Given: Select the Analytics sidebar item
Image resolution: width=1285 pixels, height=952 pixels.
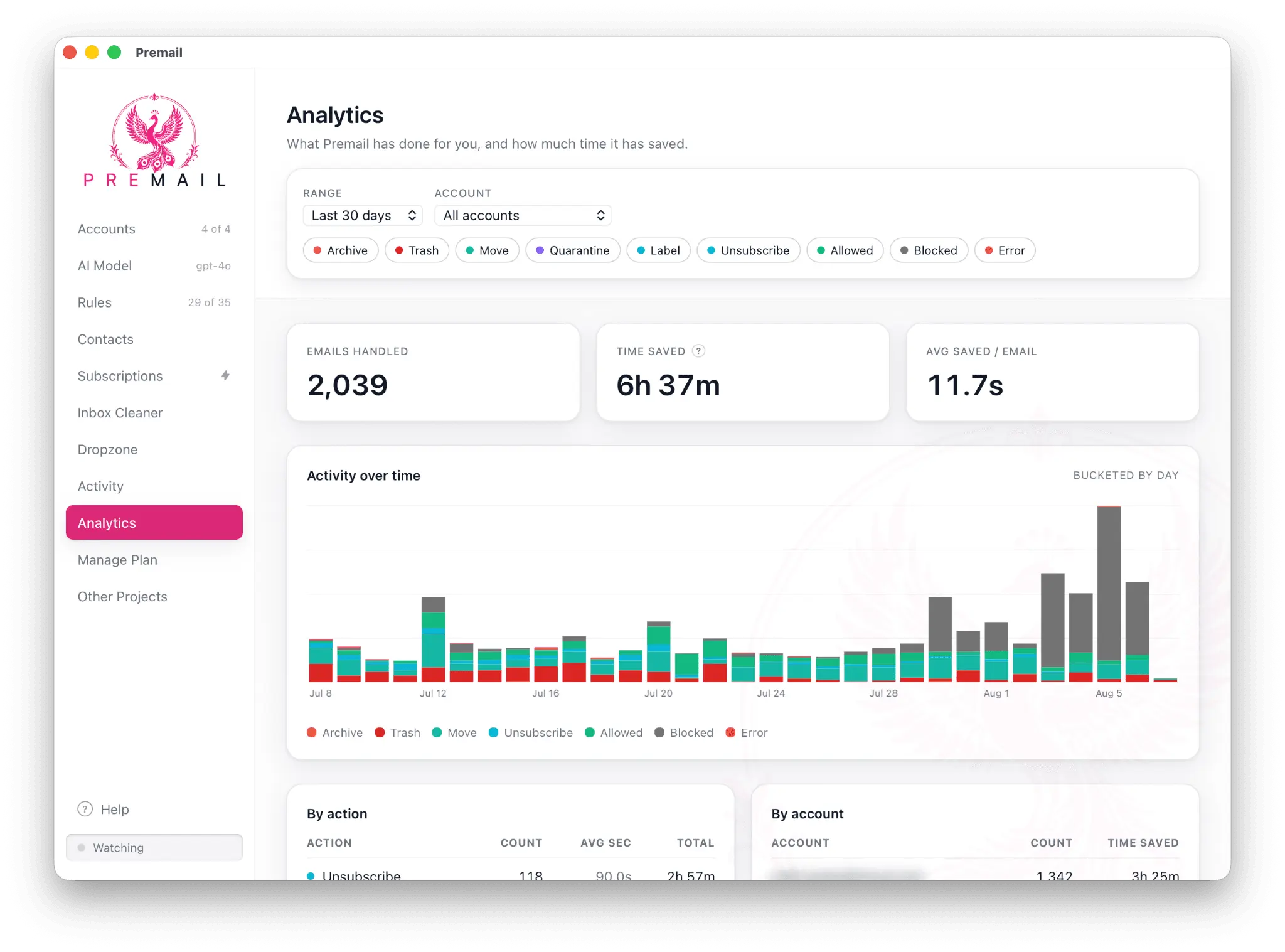Looking at the screenshot, I should click(x=154, y=523).
